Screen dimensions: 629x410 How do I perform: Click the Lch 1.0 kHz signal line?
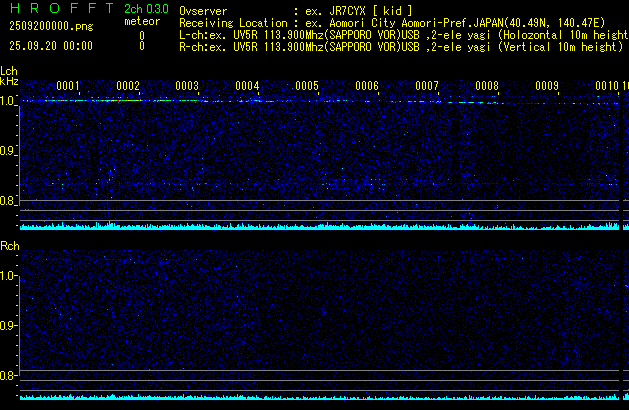pyautogui.click(x=300, y=101)
